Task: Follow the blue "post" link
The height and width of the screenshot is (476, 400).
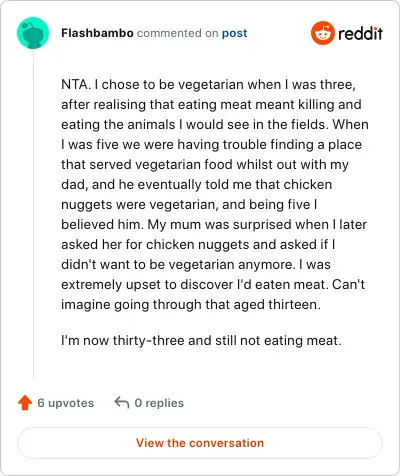Action: [235, 33]
